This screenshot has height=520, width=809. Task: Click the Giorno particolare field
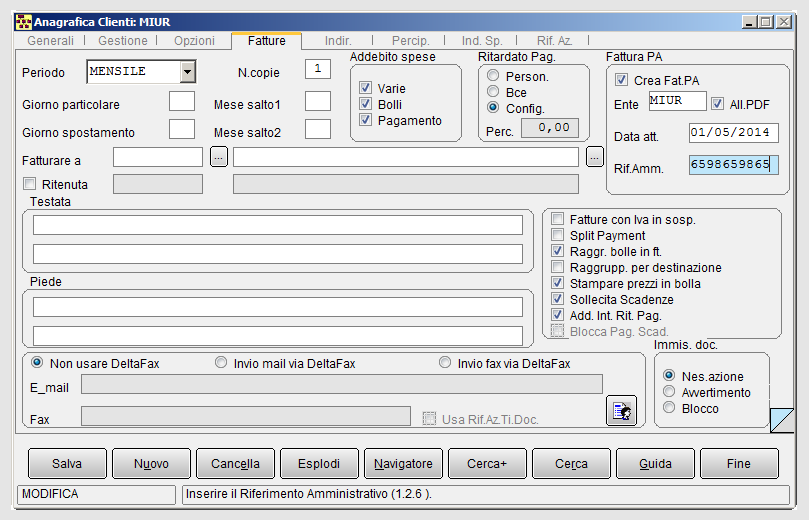pos(182,101)
